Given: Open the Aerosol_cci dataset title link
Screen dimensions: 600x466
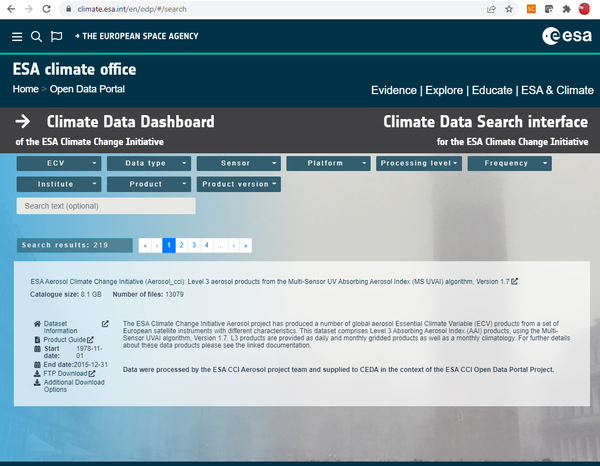Looking at the screenshot, I should click(x=270, y=282).
